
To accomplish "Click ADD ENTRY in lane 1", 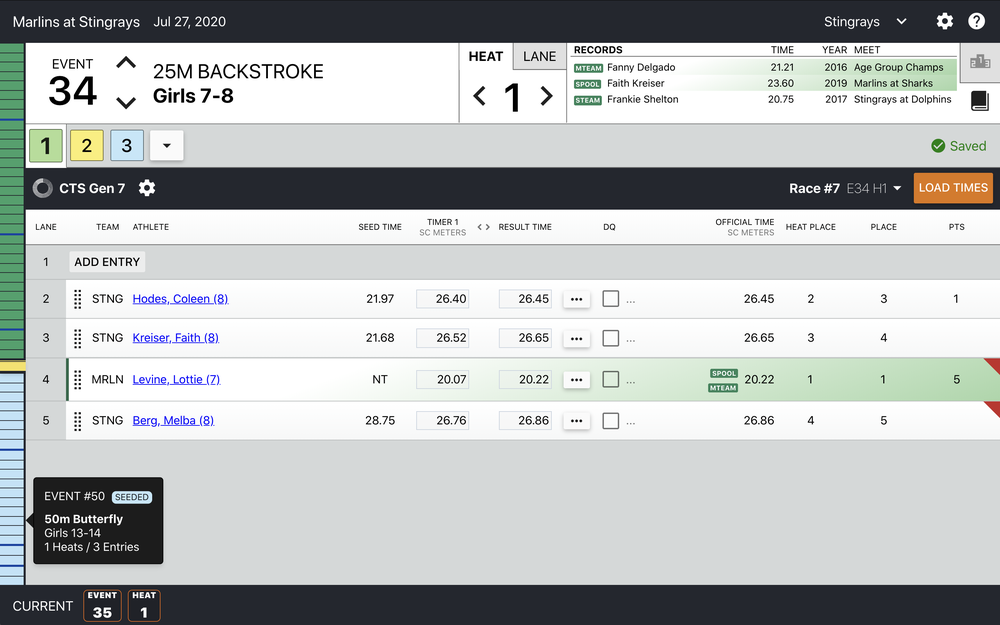I will coord(107,262).
